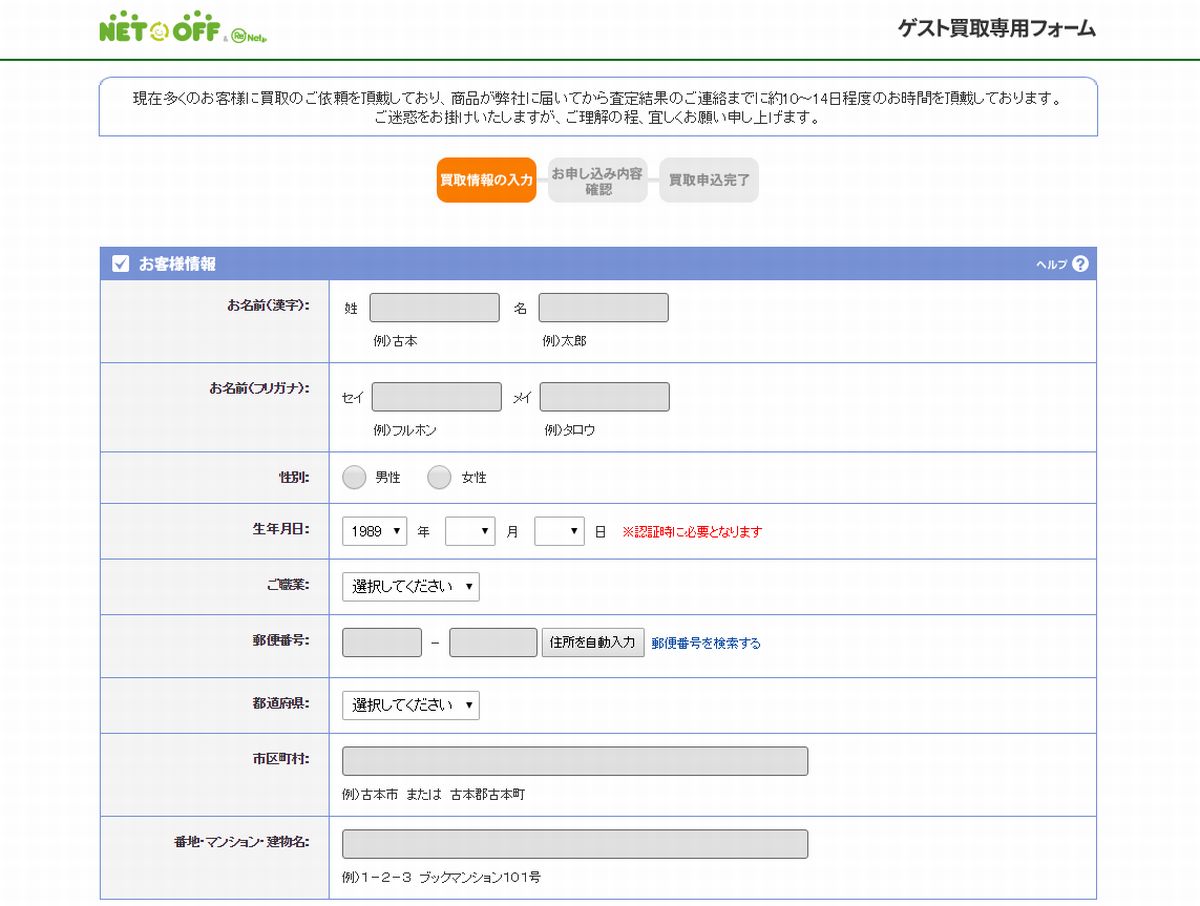Click the 買取情報の入力 step tab
1200x906 pixels.
(486, 180)
